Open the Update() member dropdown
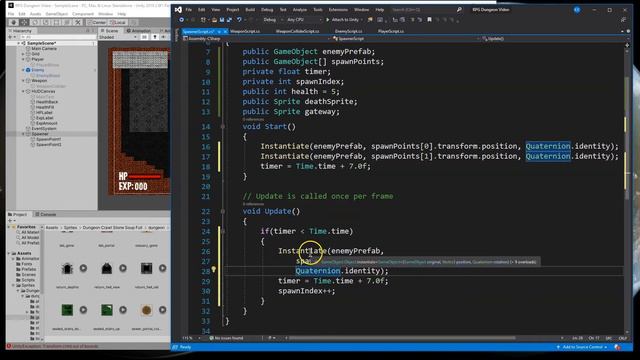 552,39
